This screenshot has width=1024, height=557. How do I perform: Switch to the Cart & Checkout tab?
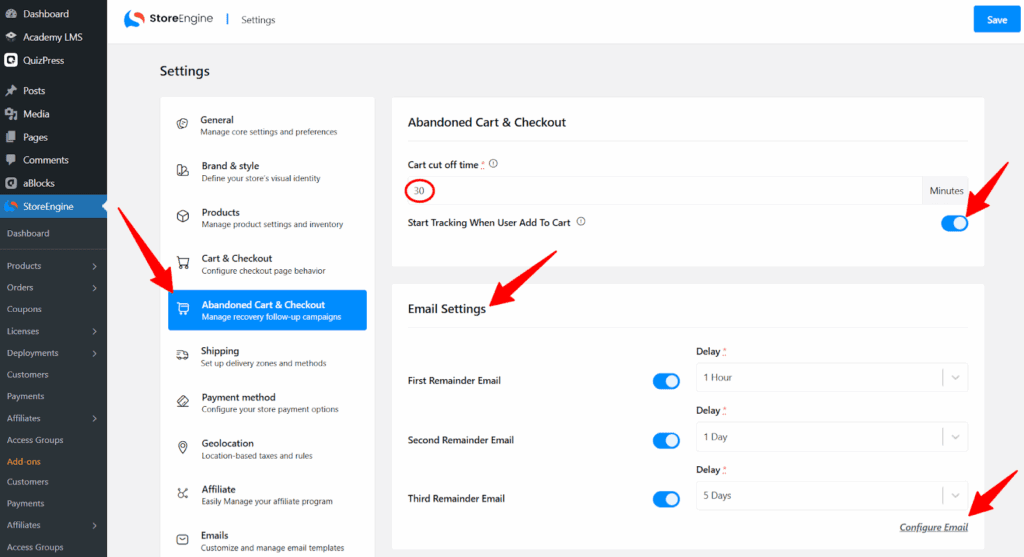[x=267, y=264]
